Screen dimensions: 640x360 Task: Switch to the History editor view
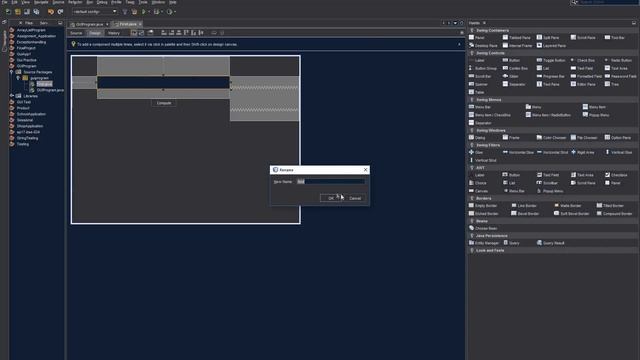point(114,33)
